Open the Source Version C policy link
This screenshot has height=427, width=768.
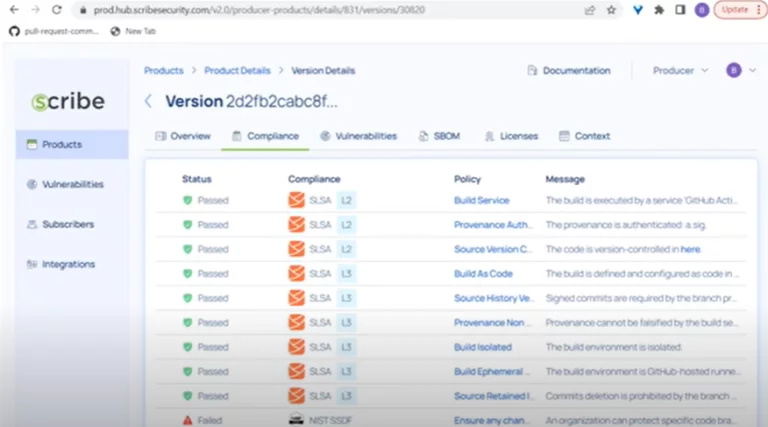point(493,249)
